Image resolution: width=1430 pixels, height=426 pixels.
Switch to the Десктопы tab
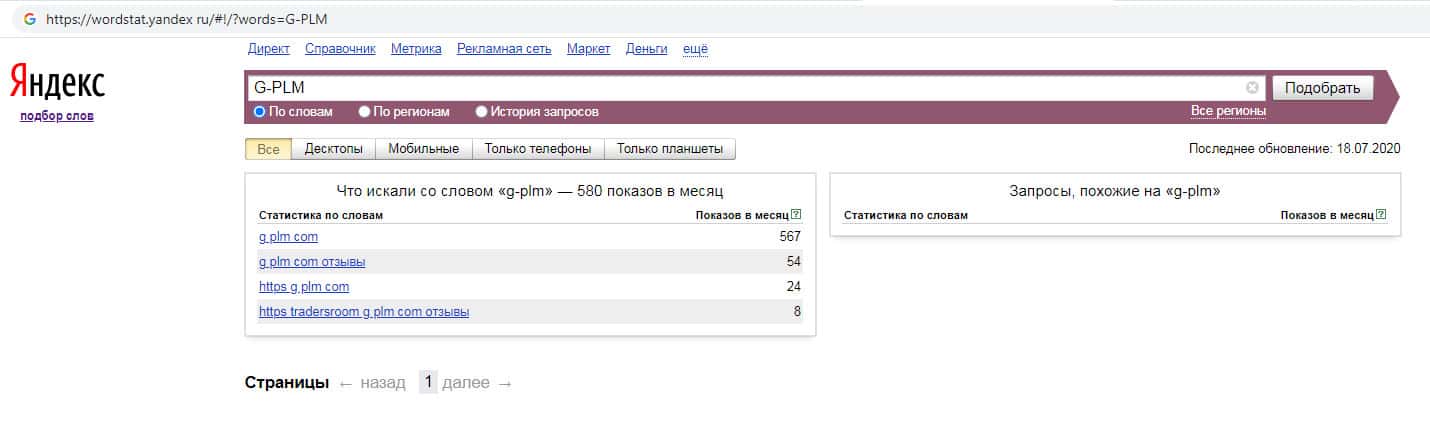tap(334, 149)
